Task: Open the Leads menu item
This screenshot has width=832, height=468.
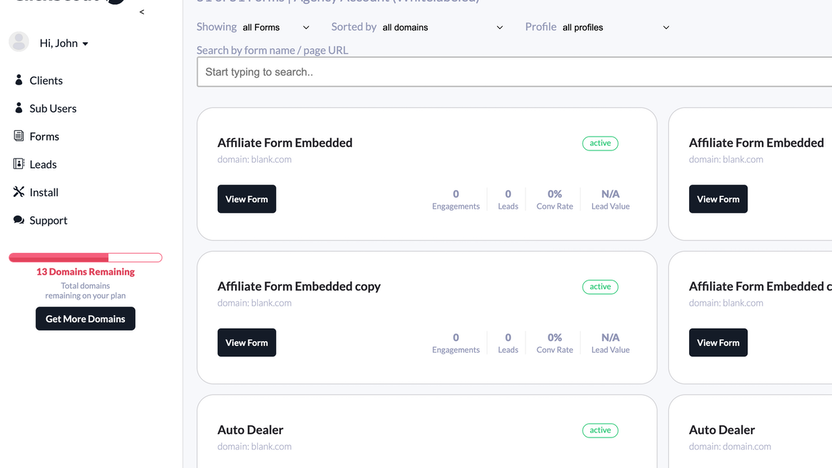Action: pos(43,164)
